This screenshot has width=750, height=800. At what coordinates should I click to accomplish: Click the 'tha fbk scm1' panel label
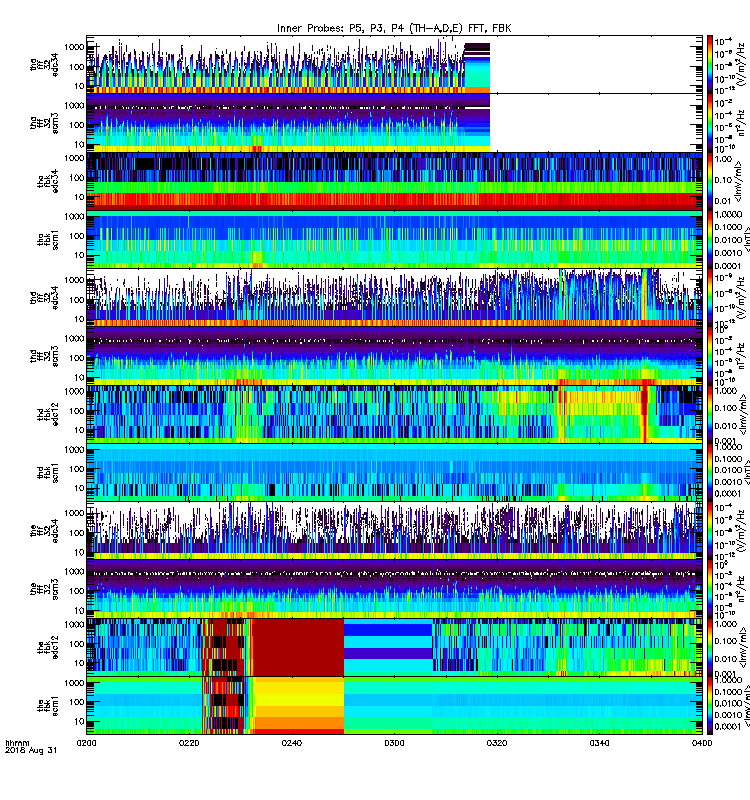(48, 240)
